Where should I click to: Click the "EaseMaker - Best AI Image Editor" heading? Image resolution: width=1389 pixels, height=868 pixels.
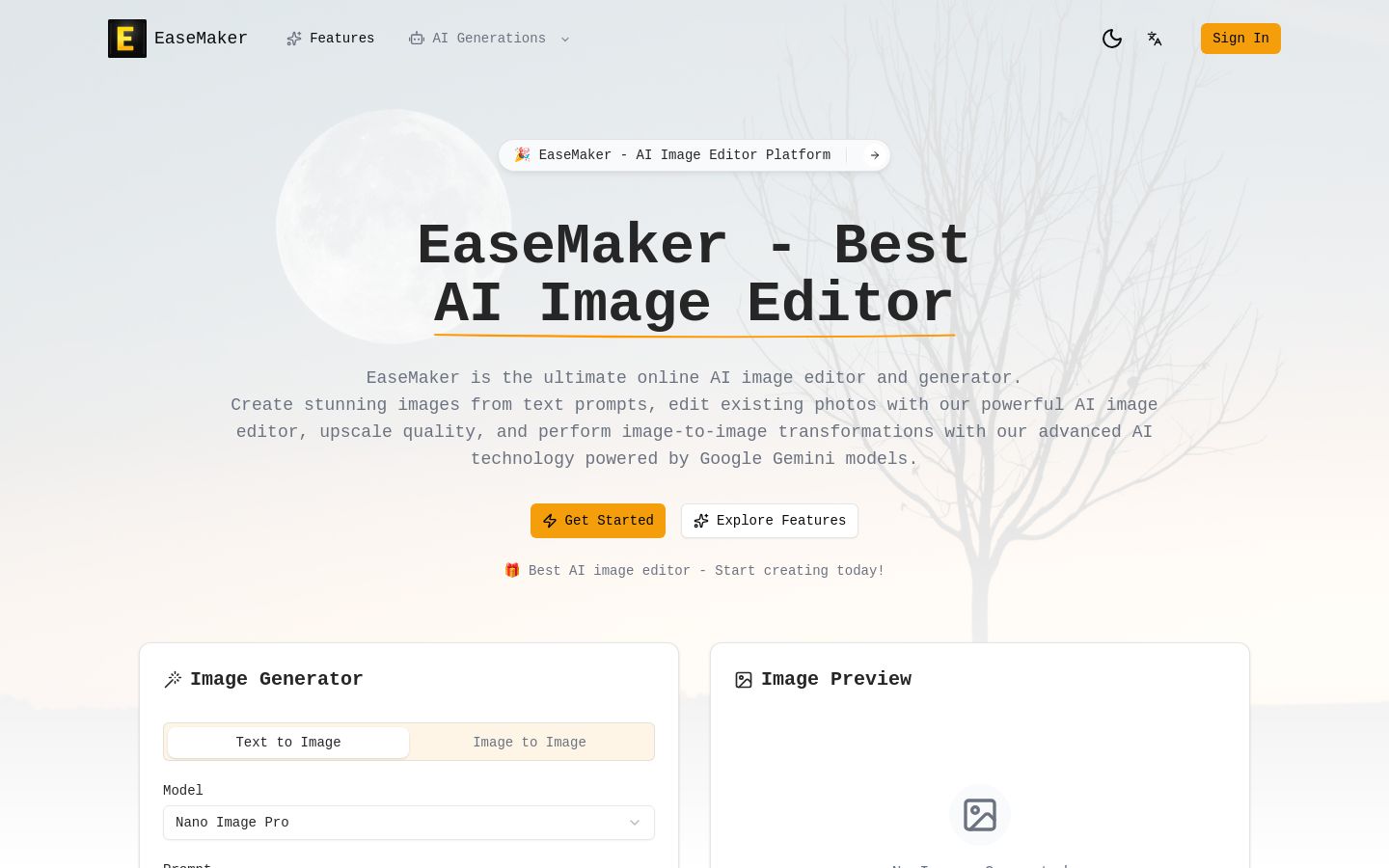(x=694, y=275)
